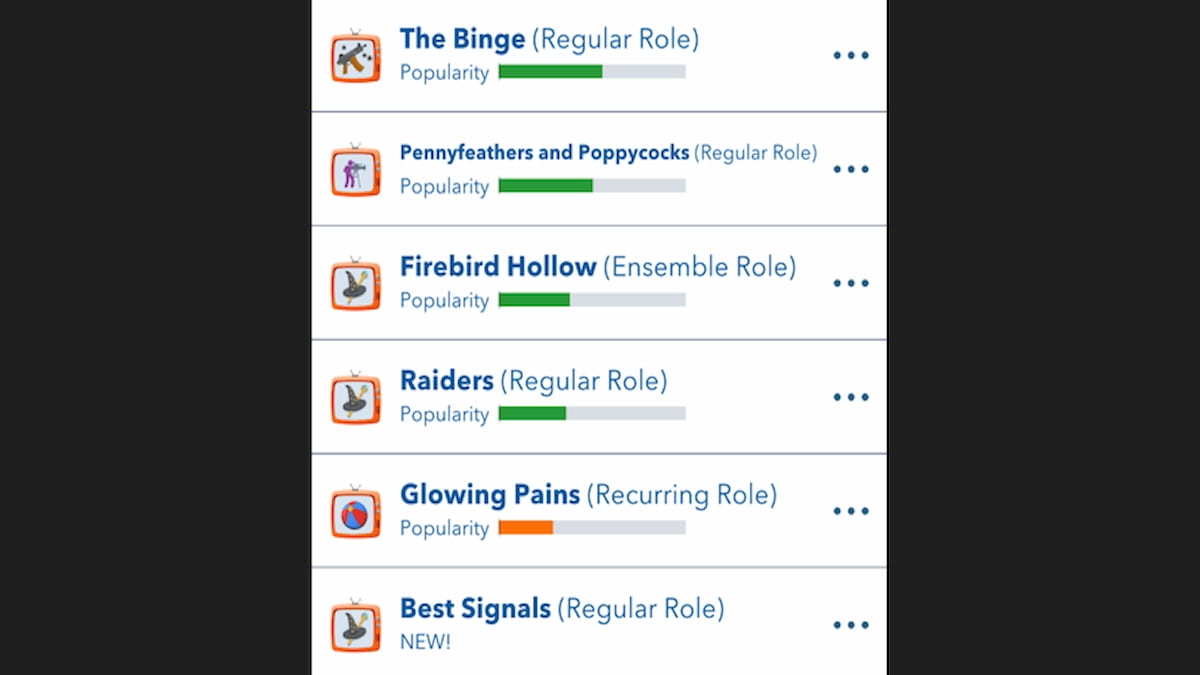Open options menu for The Binge
This screenshot has height=675, width=1200.
click(x=851, y=55)
